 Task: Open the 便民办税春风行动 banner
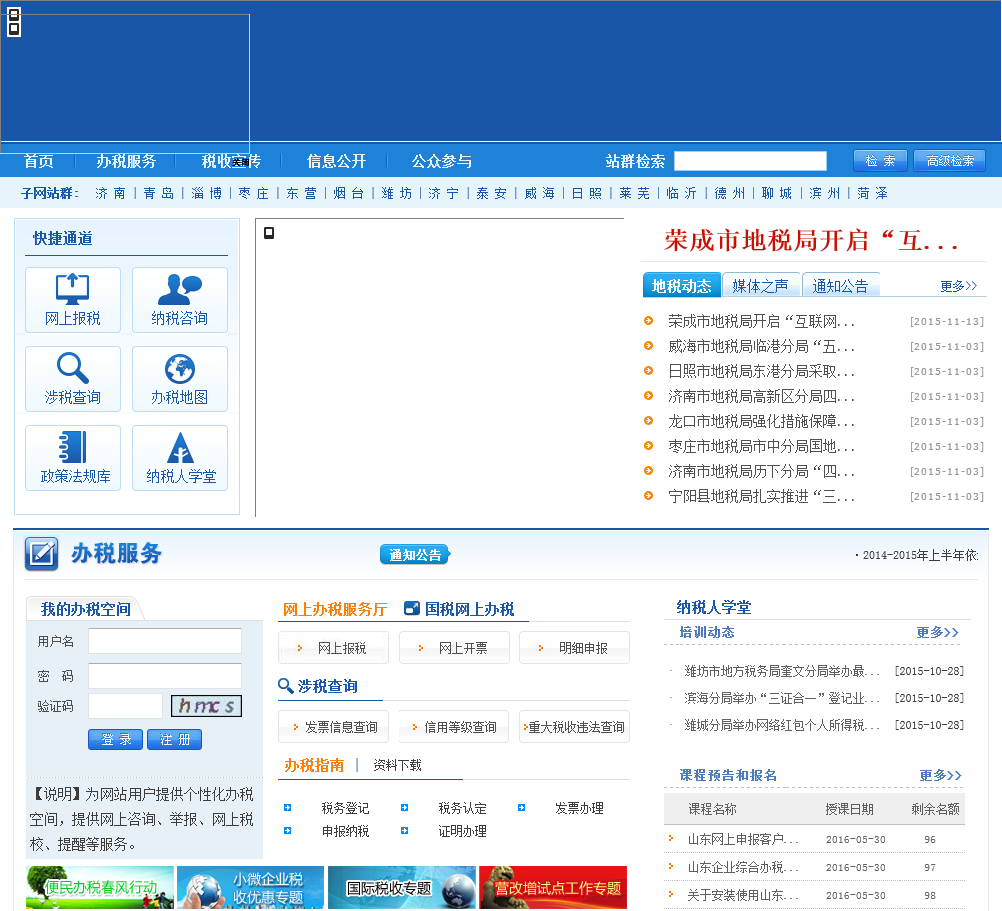click(100, 887)
